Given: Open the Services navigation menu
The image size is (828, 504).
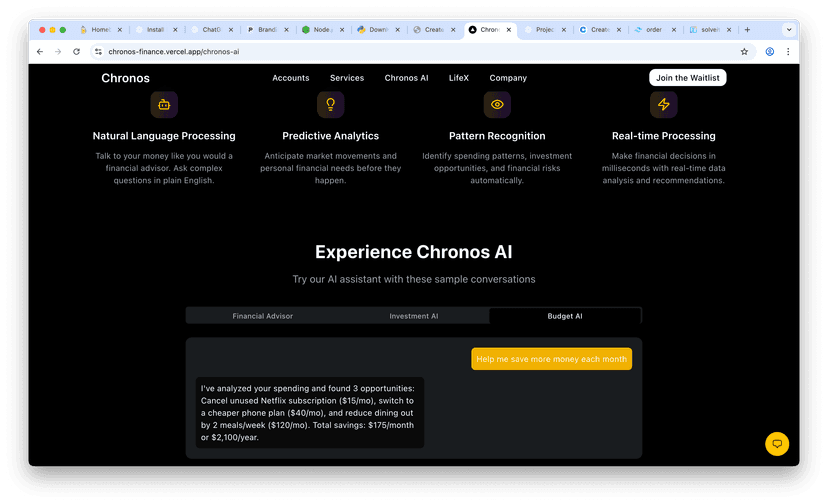Looking at the screenshot, I should (347, 78).
